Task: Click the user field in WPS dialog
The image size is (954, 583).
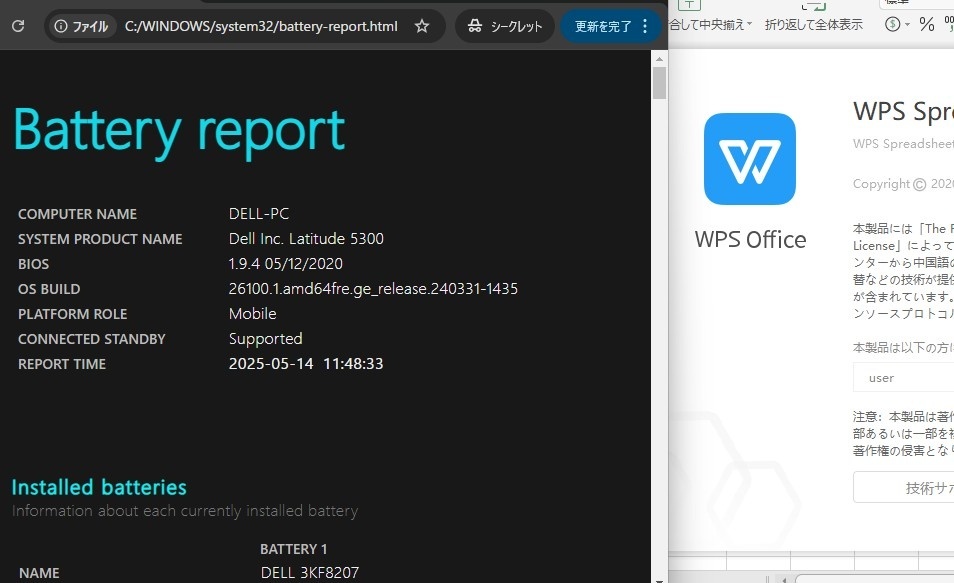Action: click(904, 378)
